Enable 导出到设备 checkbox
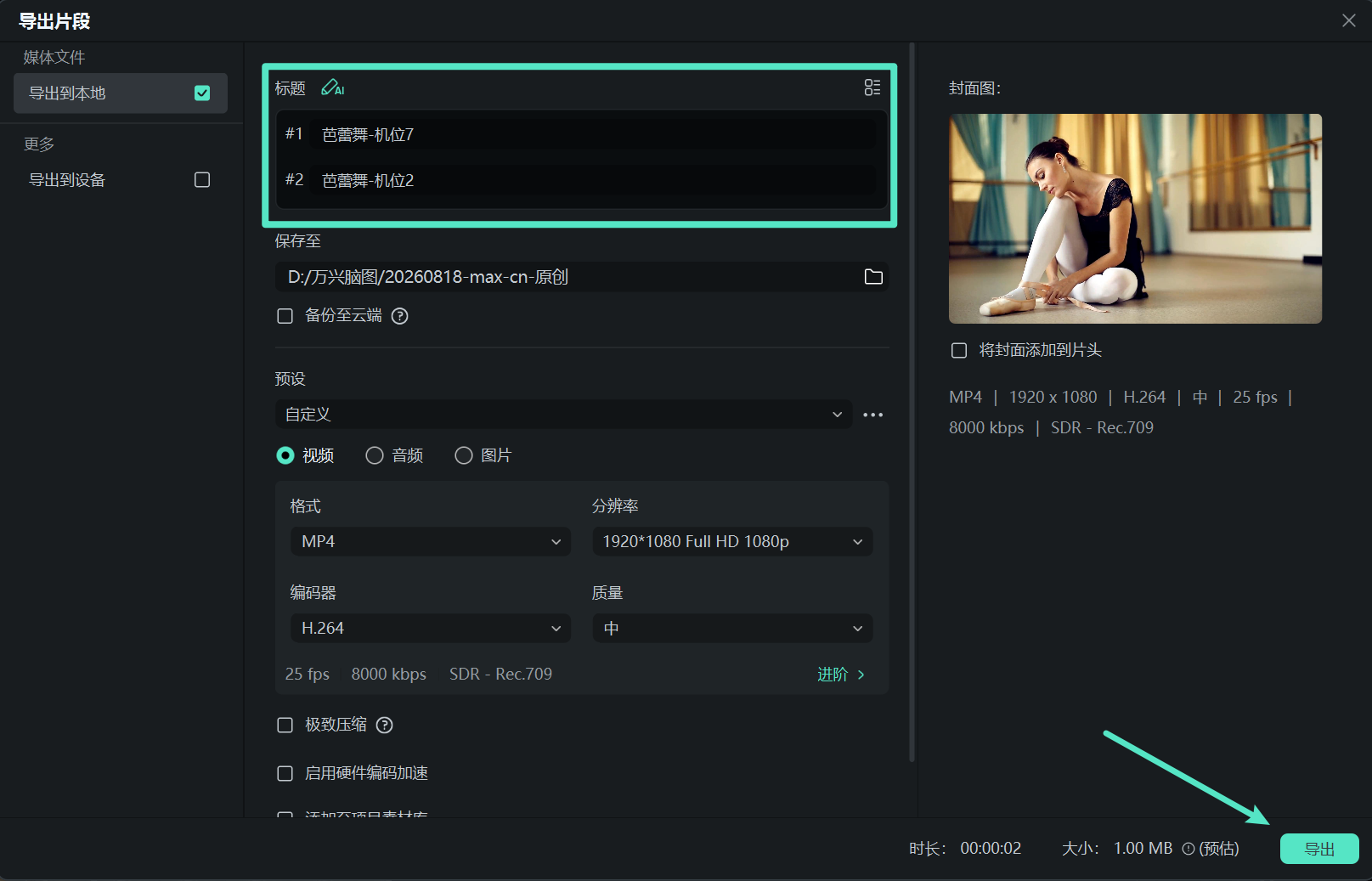This screenshot has height=881, width=1372. (202, 180)
